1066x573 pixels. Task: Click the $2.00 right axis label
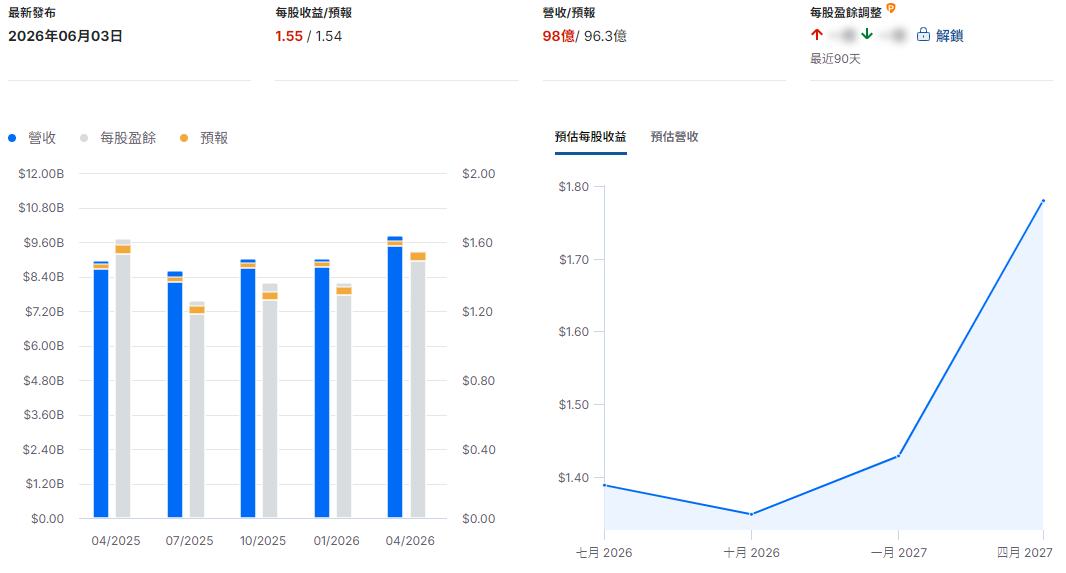point(479,174)
